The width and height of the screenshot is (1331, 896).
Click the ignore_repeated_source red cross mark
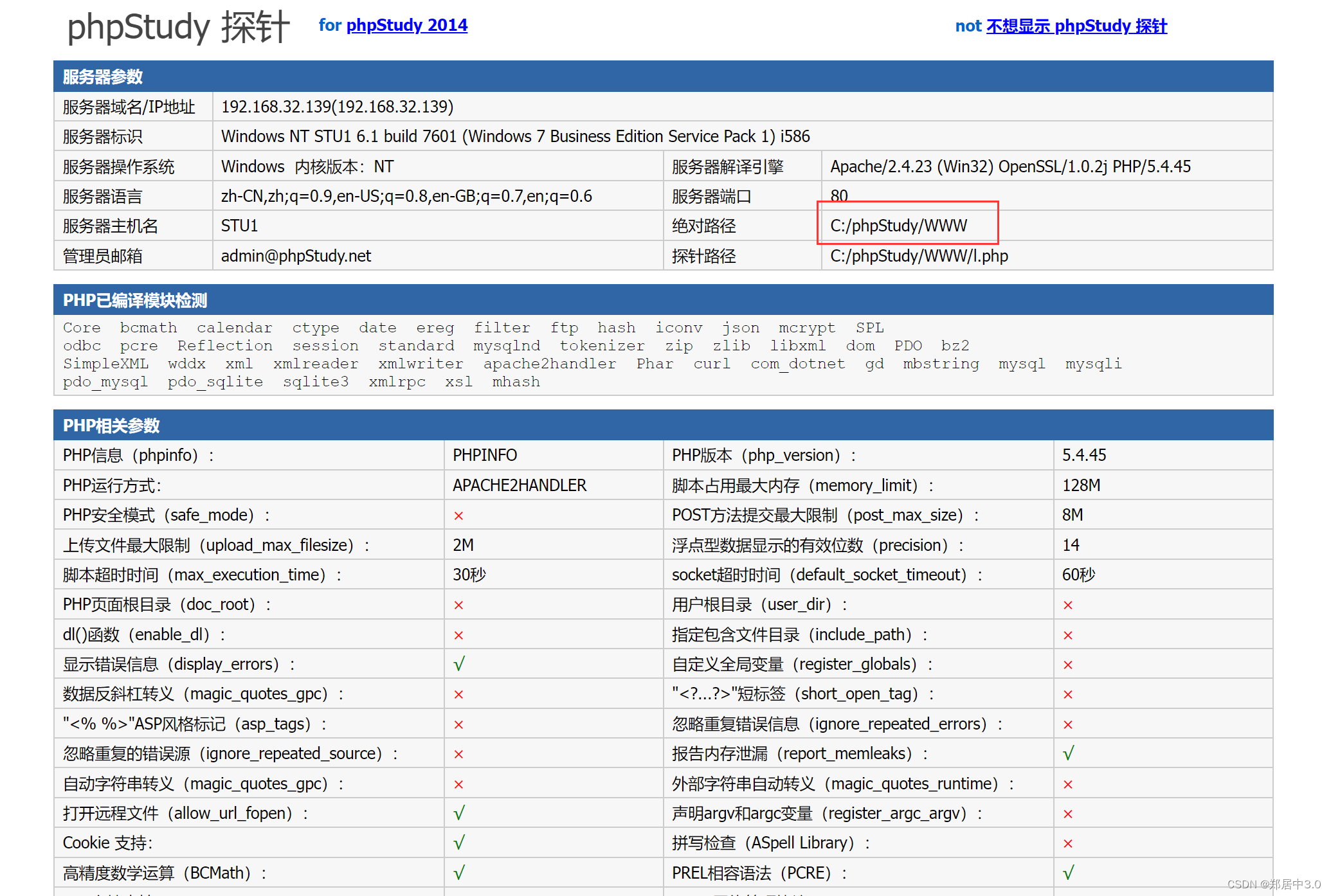click(458, 754)
